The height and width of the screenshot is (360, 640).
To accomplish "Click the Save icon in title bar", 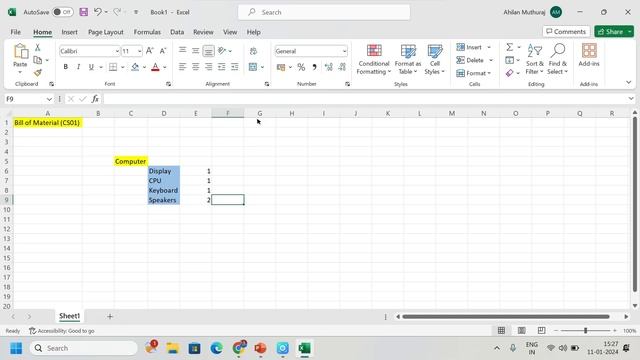I will [x=84, y=12].
